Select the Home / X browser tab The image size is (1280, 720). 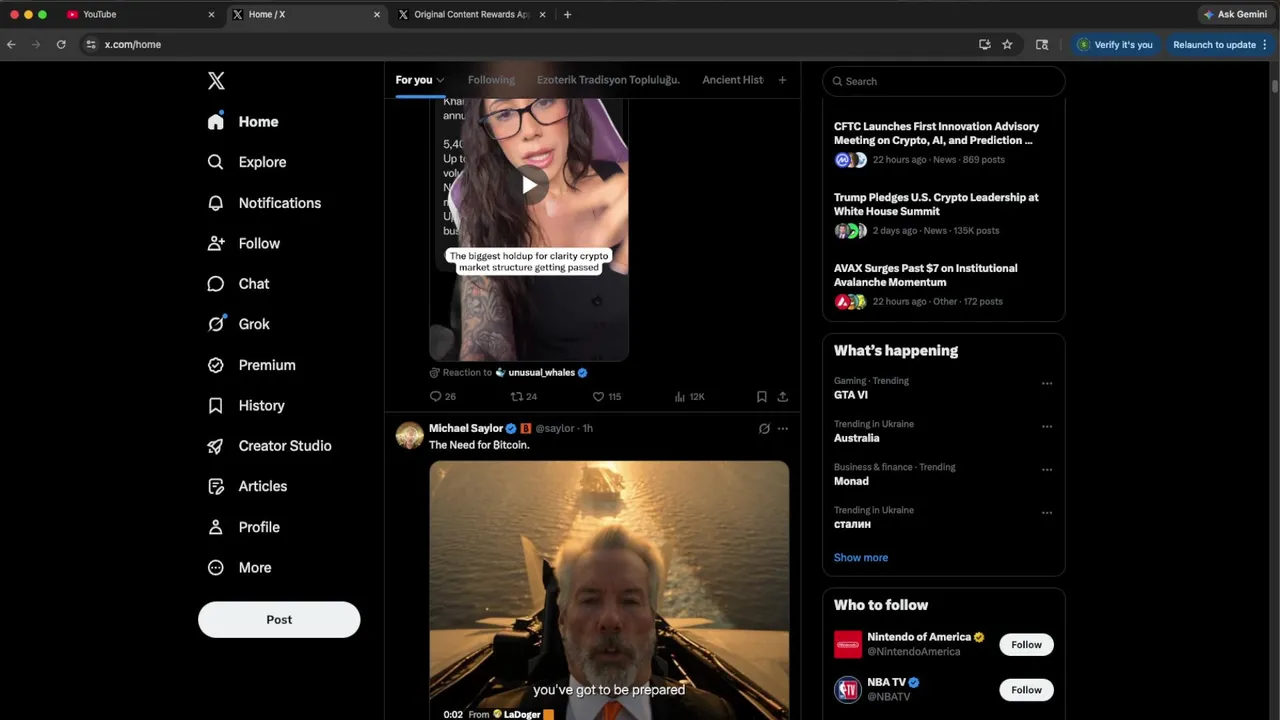click(306, 15)
